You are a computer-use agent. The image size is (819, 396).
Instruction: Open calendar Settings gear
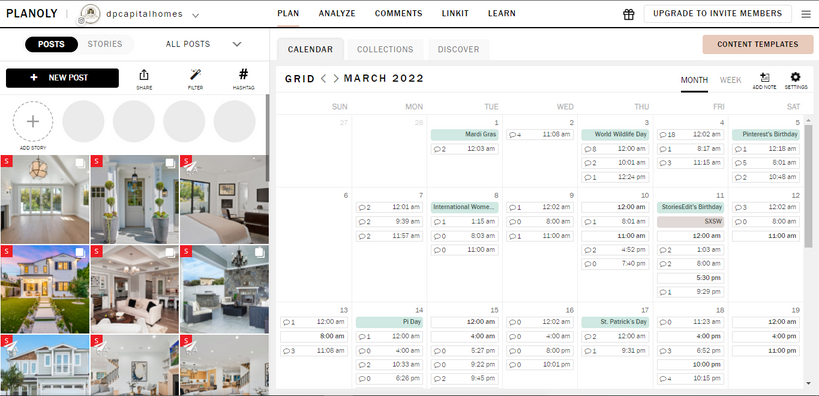click(795, 77)
